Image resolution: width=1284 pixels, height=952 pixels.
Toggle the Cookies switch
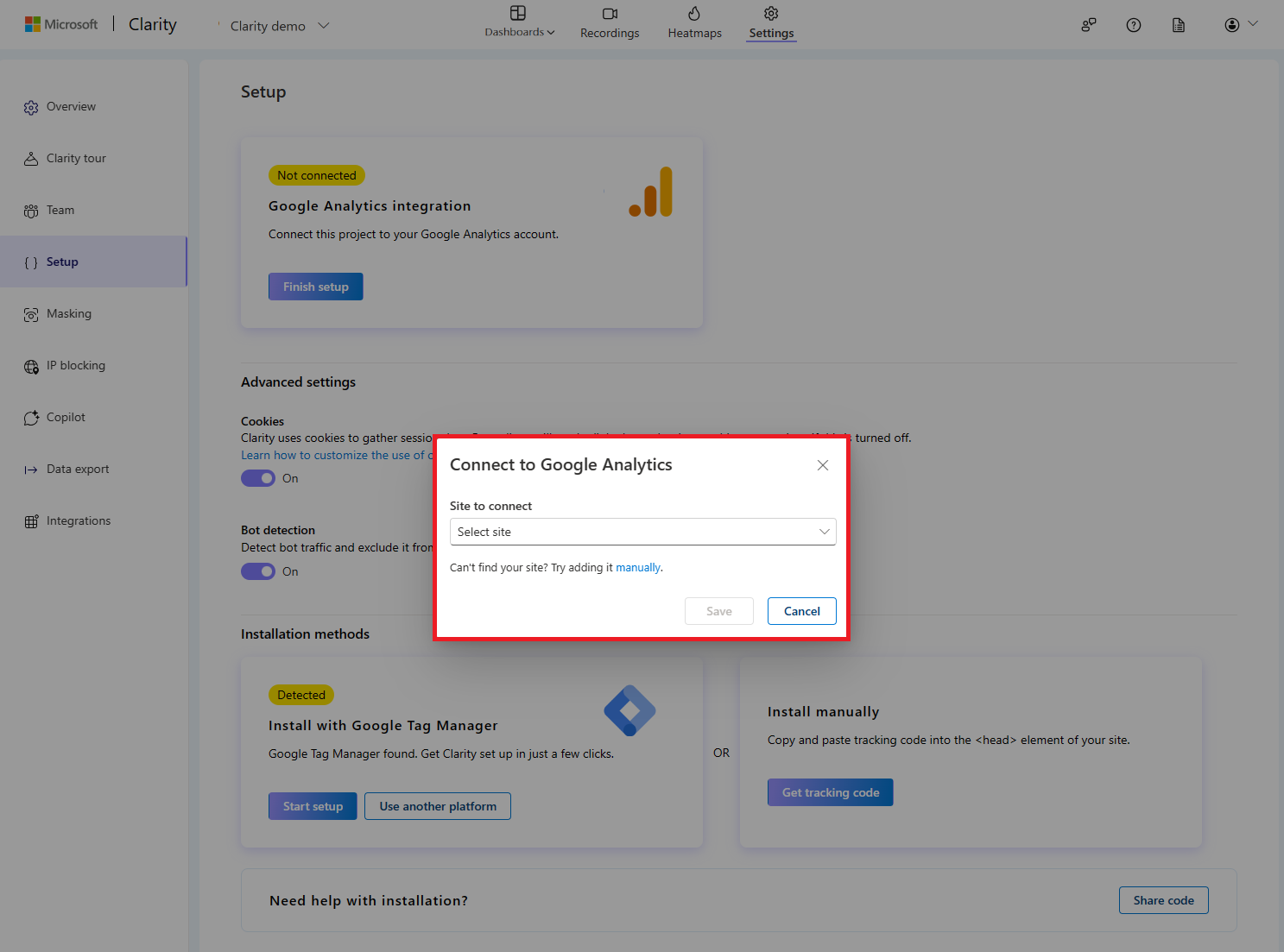[x=258, y=478]
